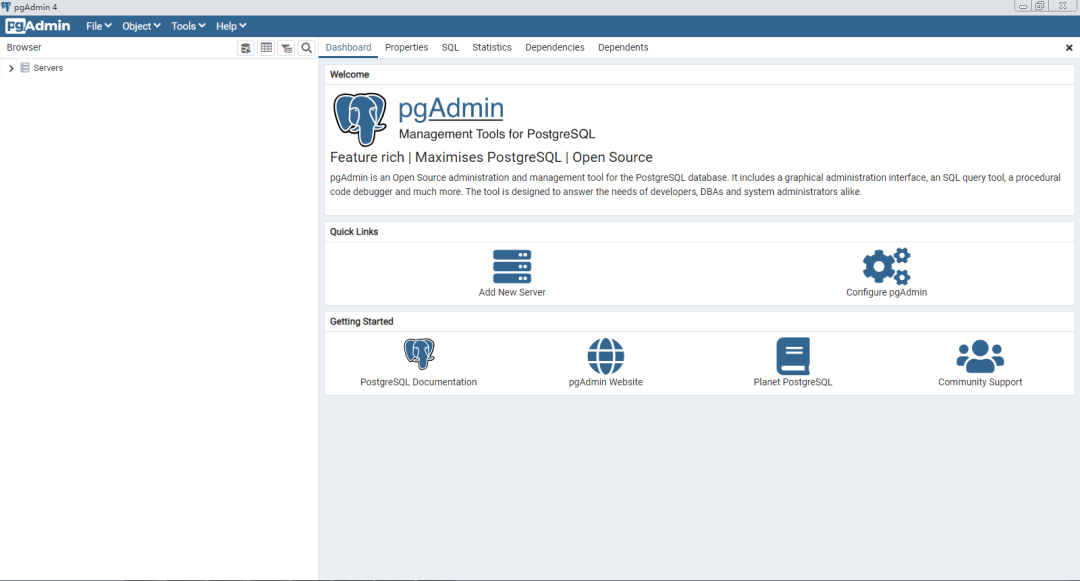This screenshot has width=1080, height=581.
Task: Click the Quick Links section header
Action: tap(354, 232)
